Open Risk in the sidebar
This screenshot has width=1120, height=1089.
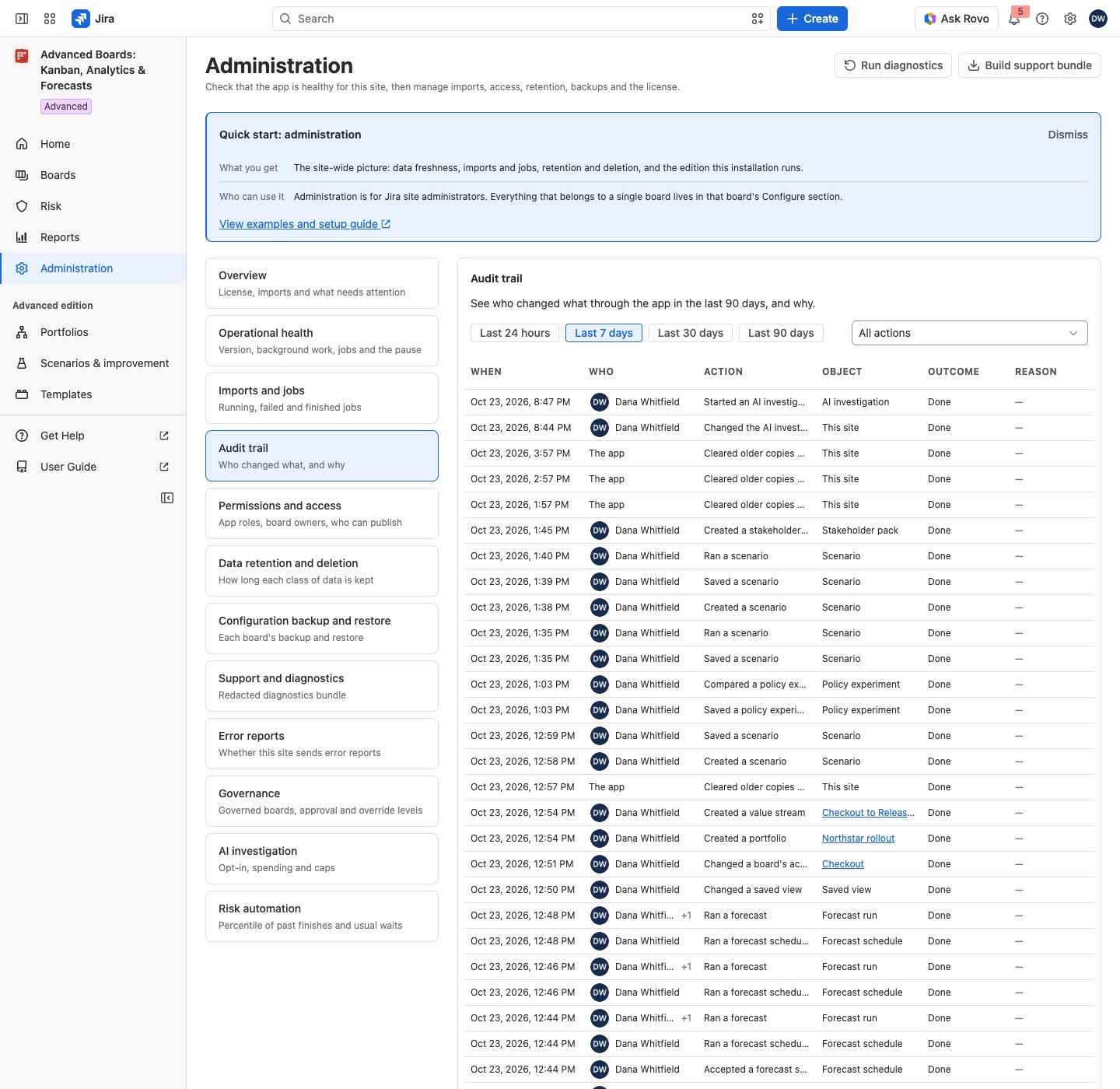click(x=93, y=206)
